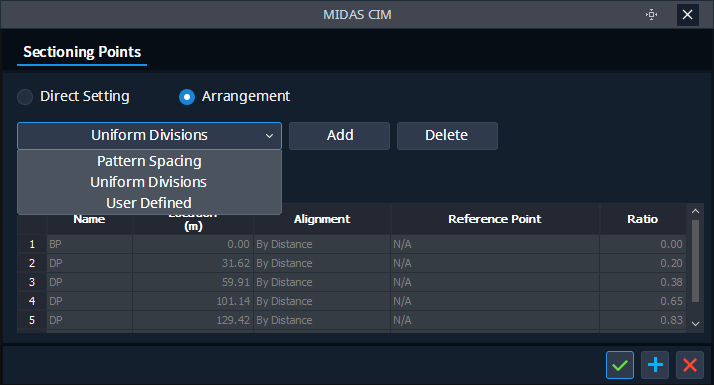
Task: Click the location value 0.00 in row 1
Action: (x=193, y=244)
